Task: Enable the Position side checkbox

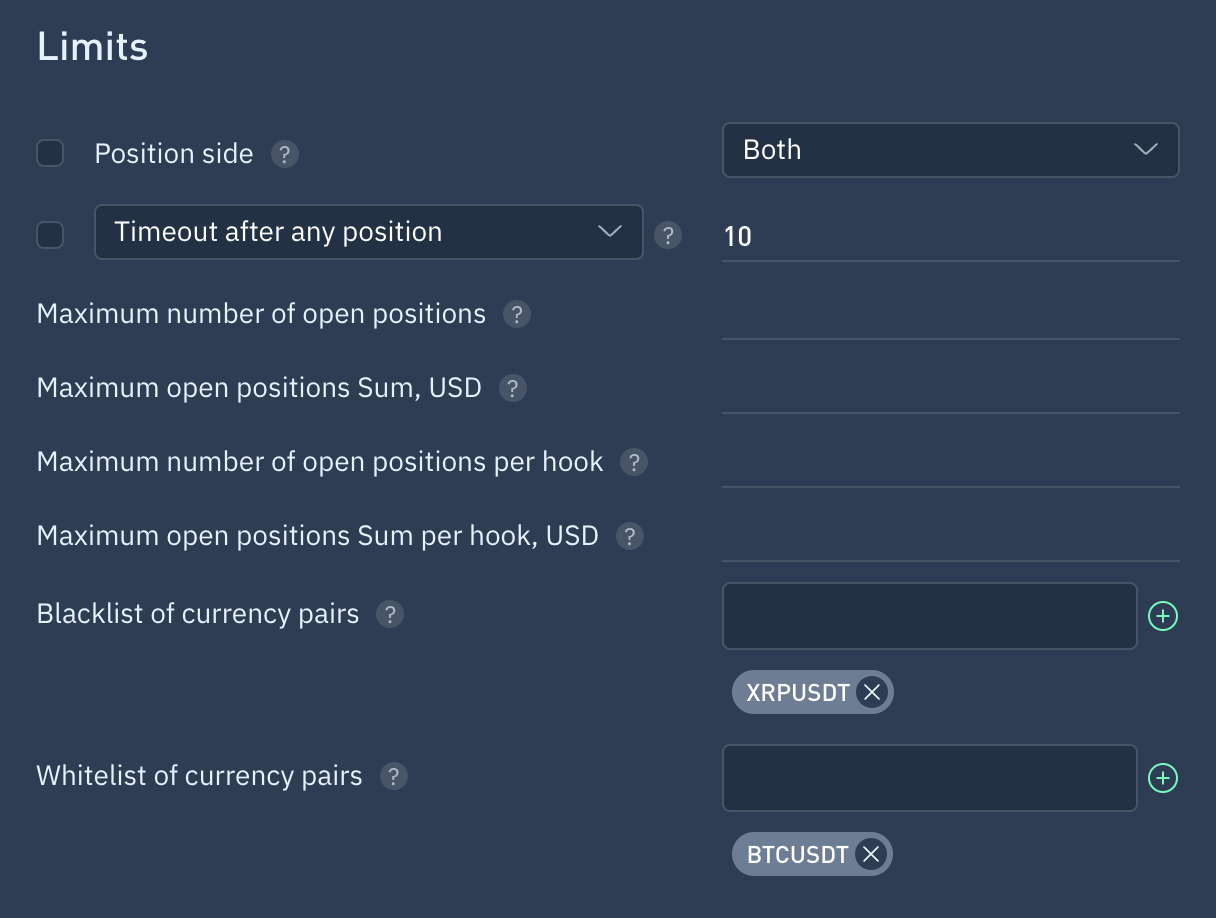Action: coord(50,153)
